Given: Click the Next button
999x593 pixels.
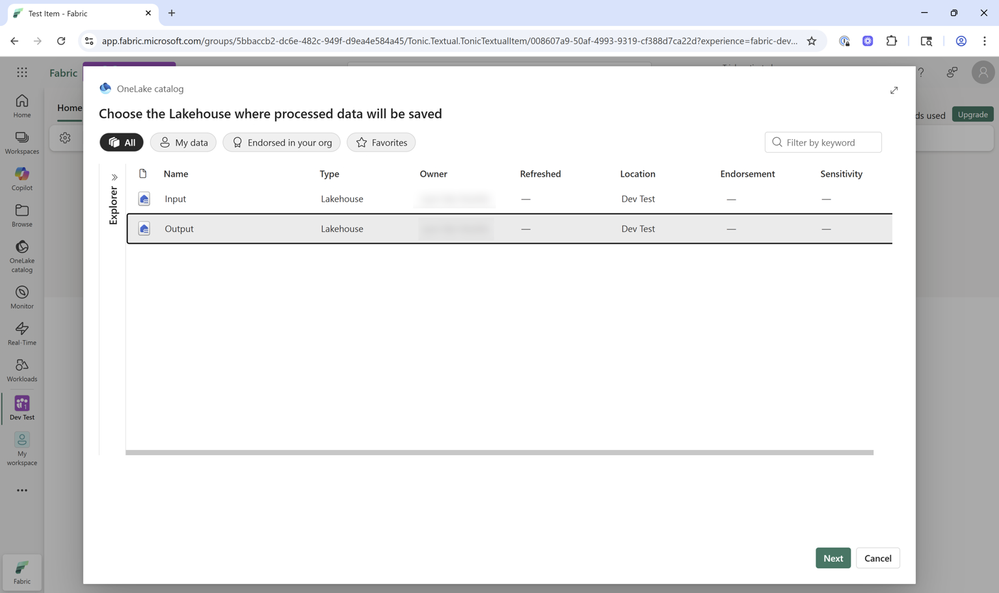Looking at the screenshot, I should point(833,558).
